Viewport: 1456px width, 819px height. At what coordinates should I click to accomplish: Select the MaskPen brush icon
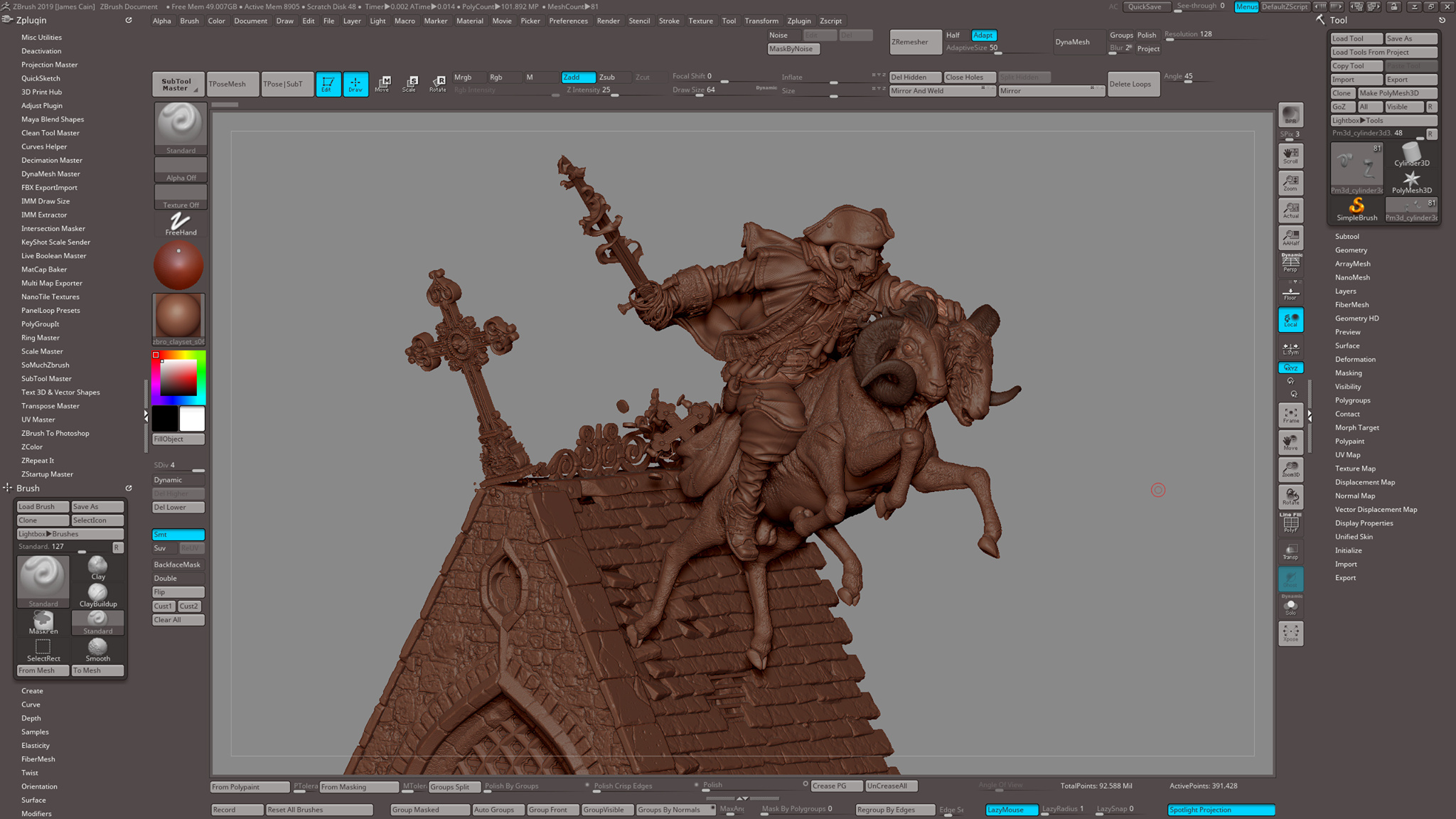pos(43,623)
